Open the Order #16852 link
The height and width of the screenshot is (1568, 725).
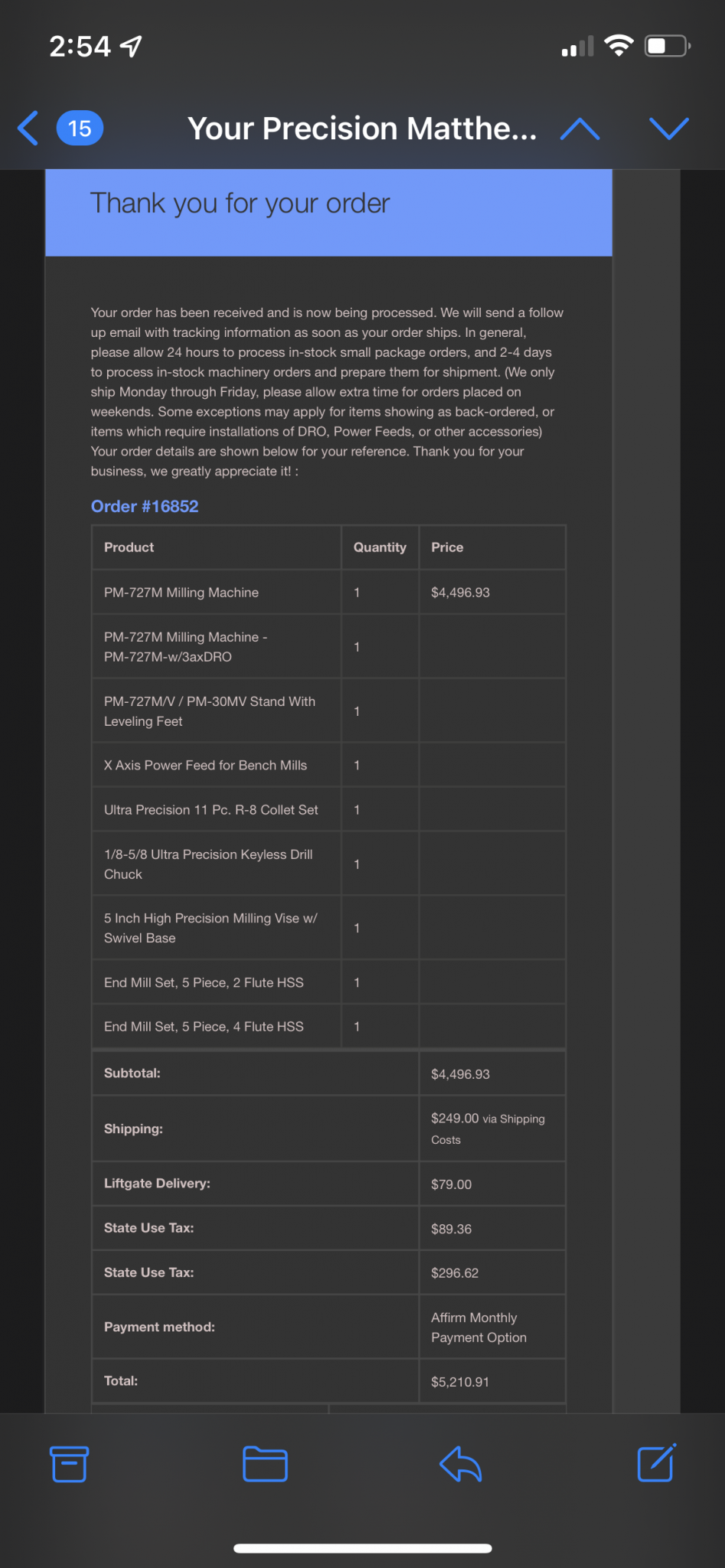point(145,506)
